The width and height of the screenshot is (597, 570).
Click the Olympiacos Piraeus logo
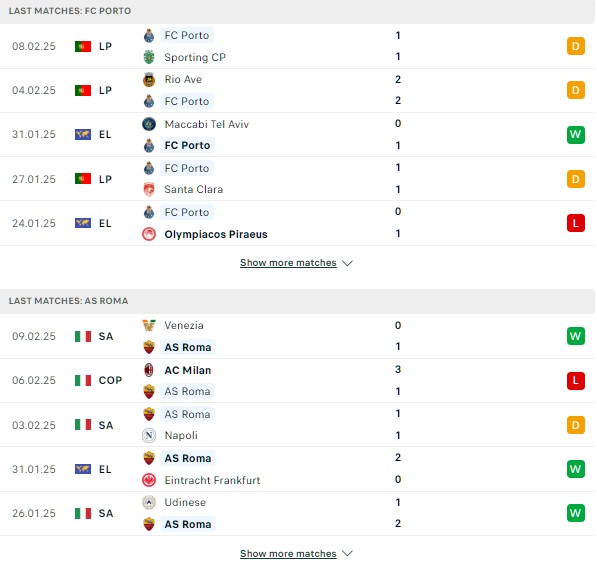click(x=149, y=234)
